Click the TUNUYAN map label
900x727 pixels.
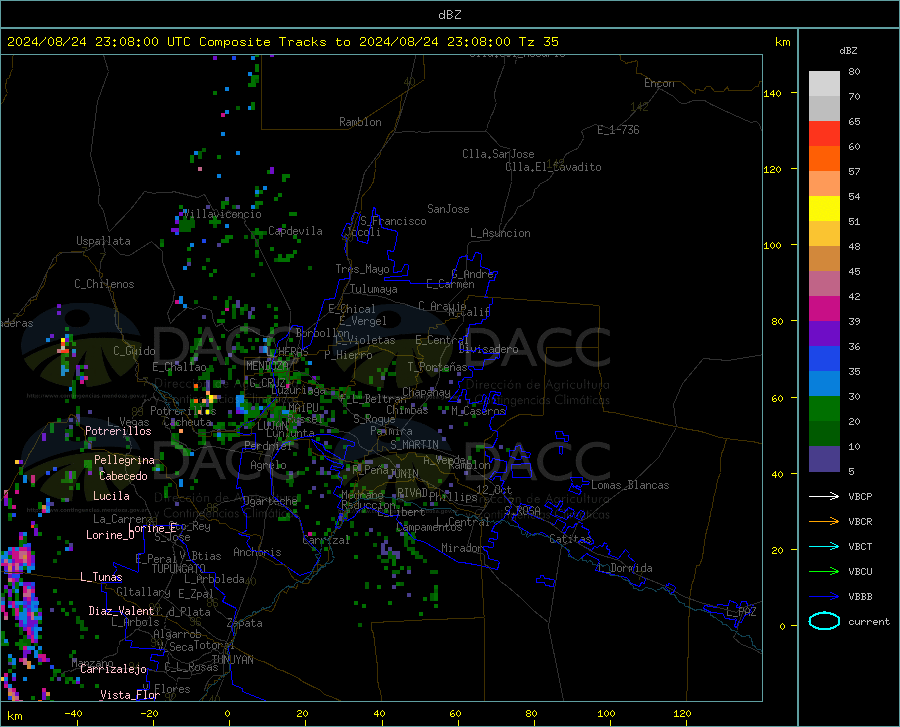pos(232,660)
